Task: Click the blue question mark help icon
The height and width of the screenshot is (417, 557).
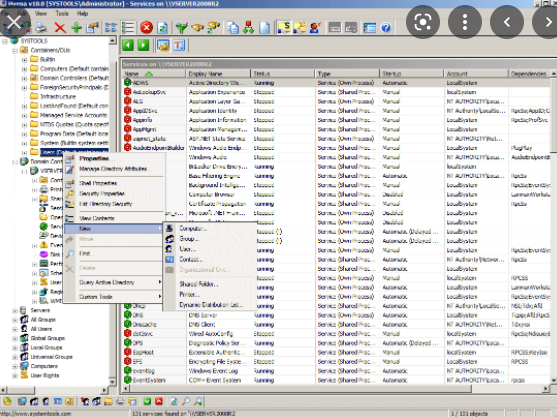Action: point(385,27)
